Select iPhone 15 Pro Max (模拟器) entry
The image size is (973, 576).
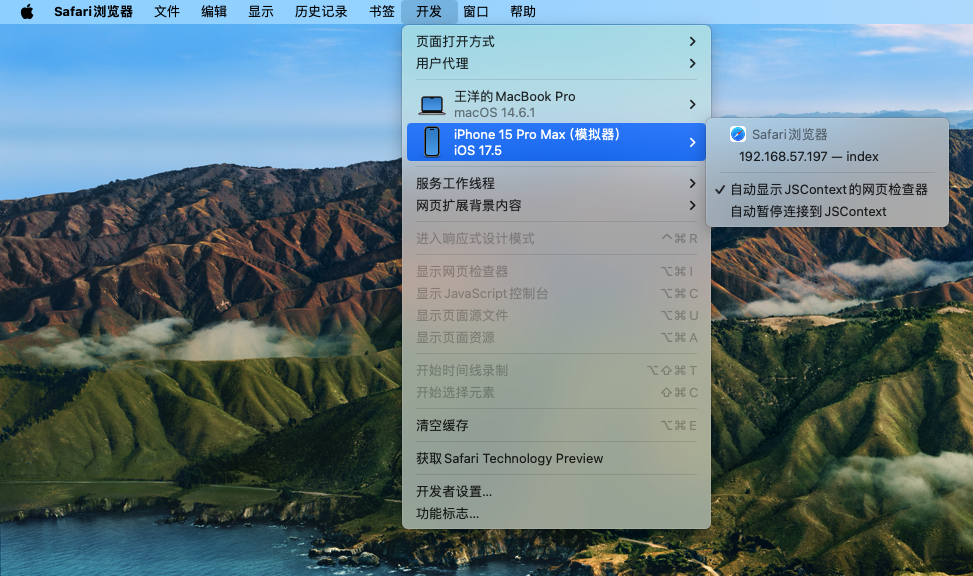pyautogui.click(x=556, y=142)
